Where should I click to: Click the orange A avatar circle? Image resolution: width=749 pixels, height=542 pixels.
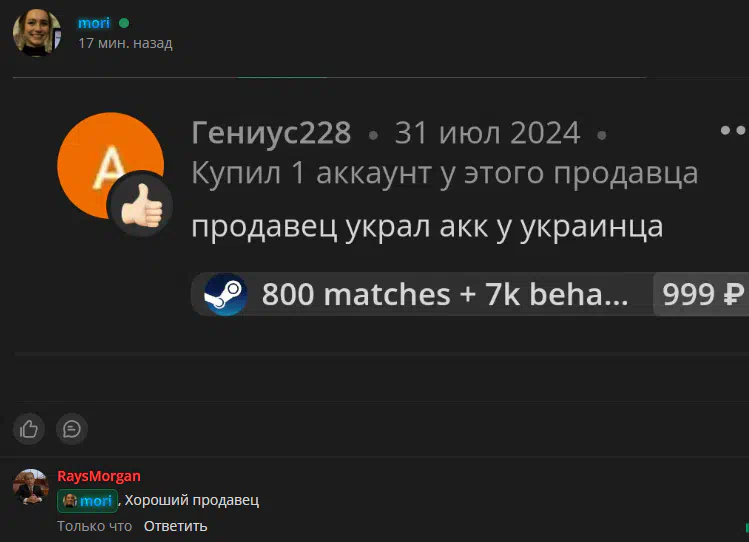110,165
